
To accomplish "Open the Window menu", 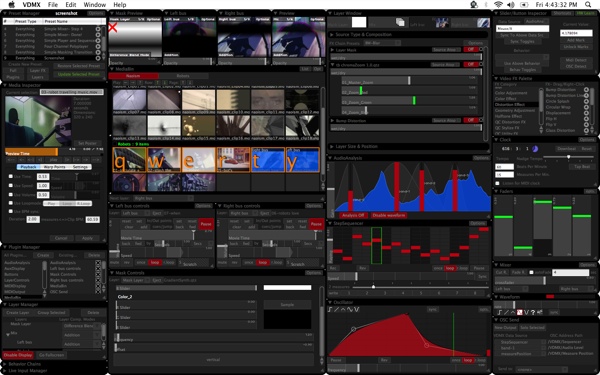I will tap(95, 5).
